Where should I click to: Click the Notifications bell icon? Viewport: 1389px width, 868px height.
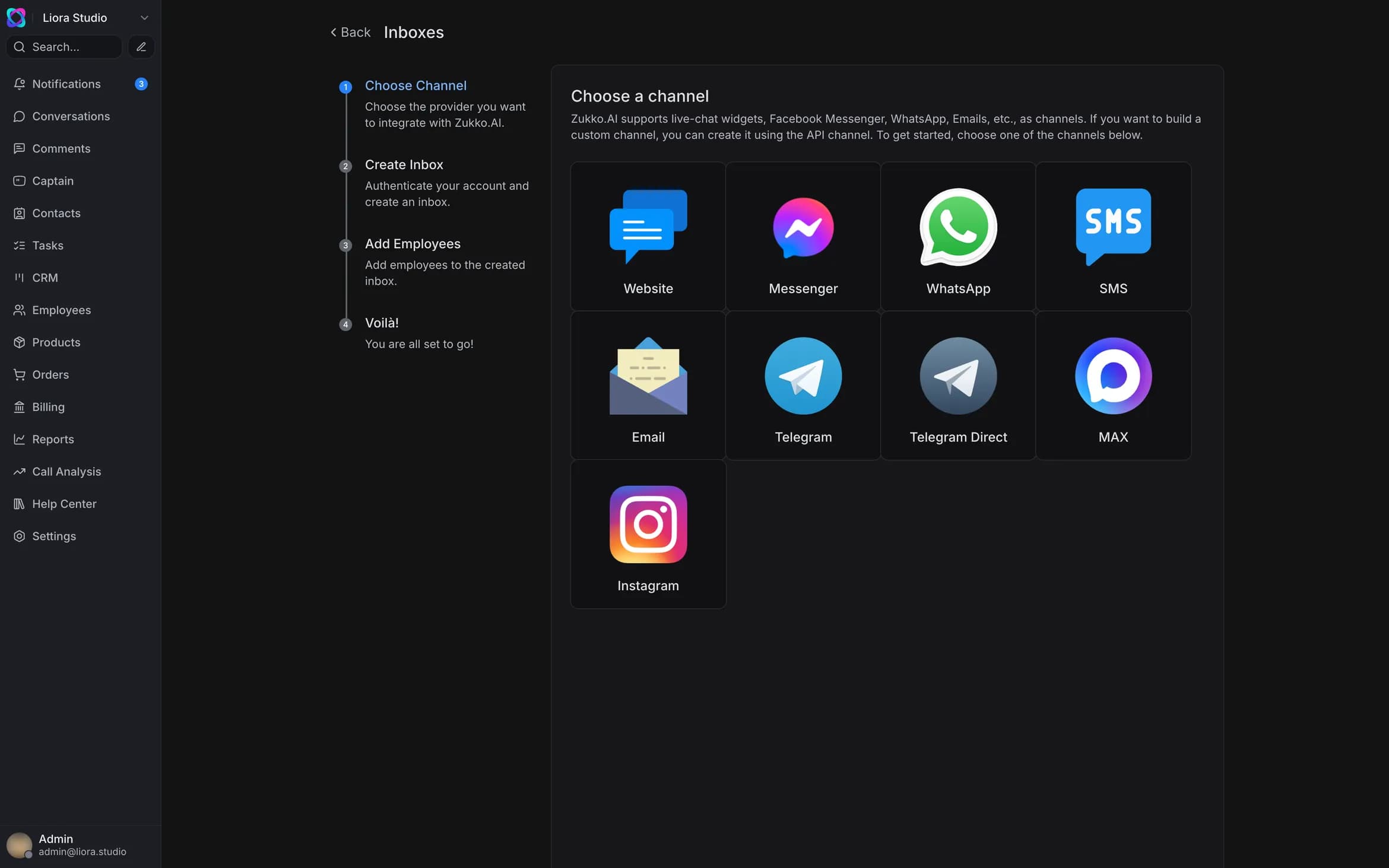20,84
